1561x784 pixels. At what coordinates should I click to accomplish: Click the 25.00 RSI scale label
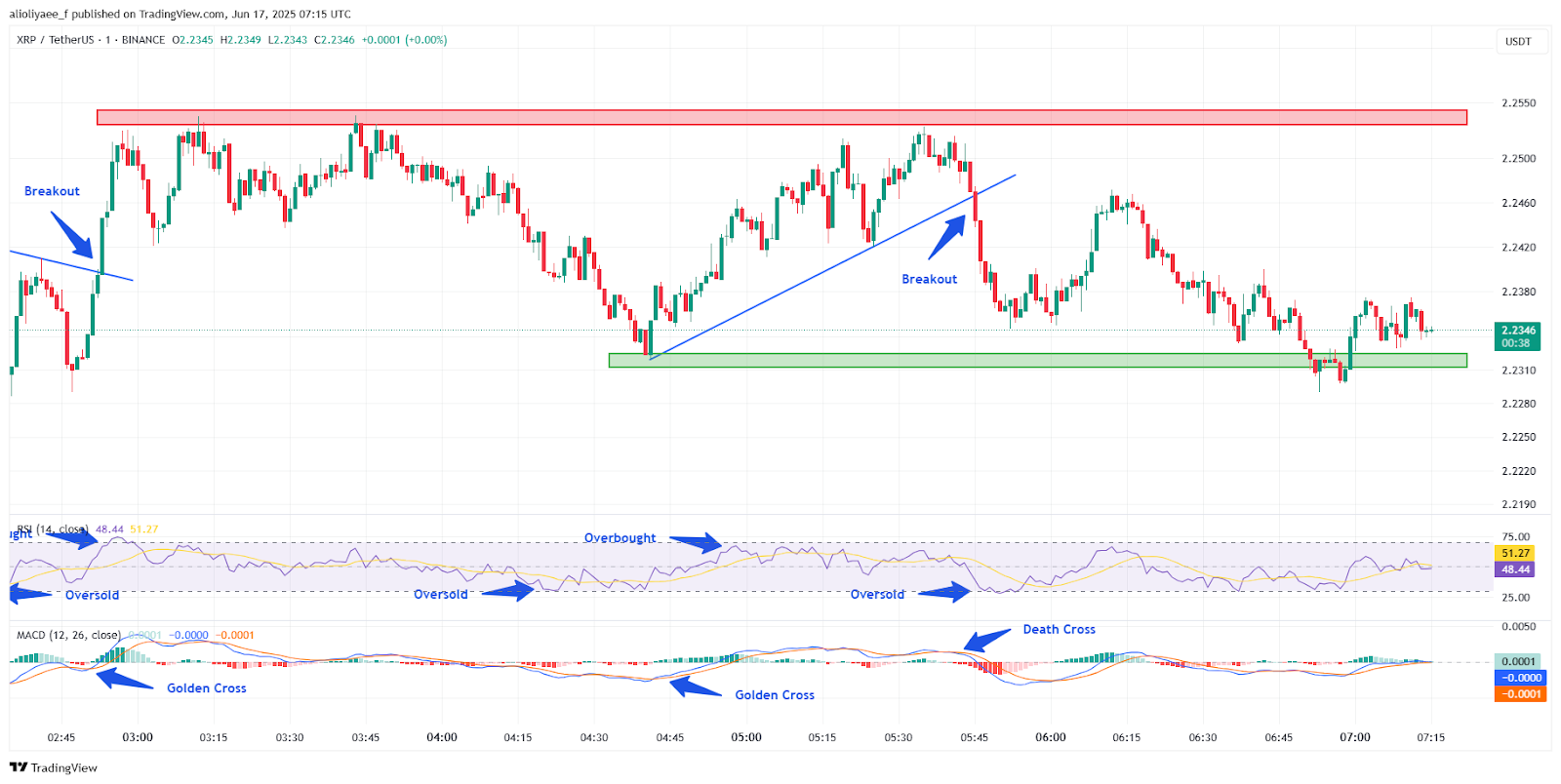pos(1516,597)
